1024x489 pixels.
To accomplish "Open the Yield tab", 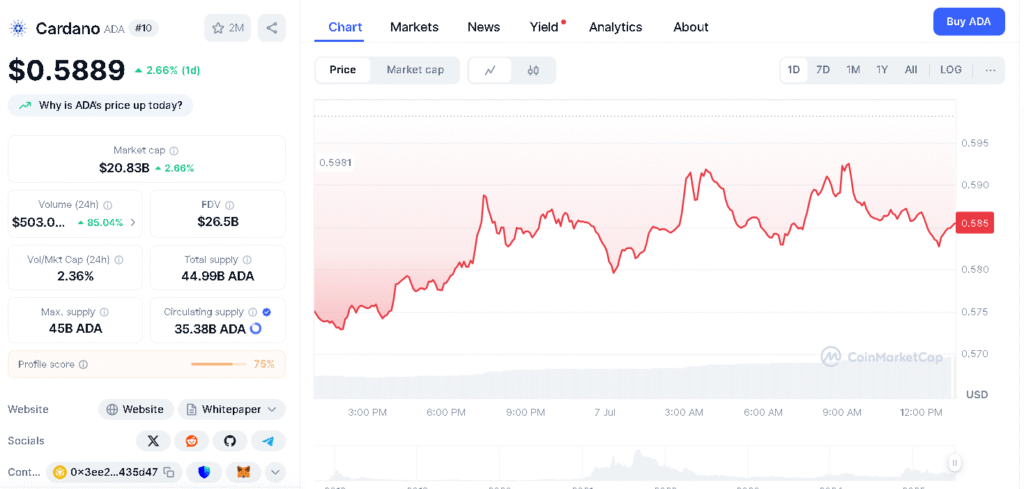I will coord(545,27).
